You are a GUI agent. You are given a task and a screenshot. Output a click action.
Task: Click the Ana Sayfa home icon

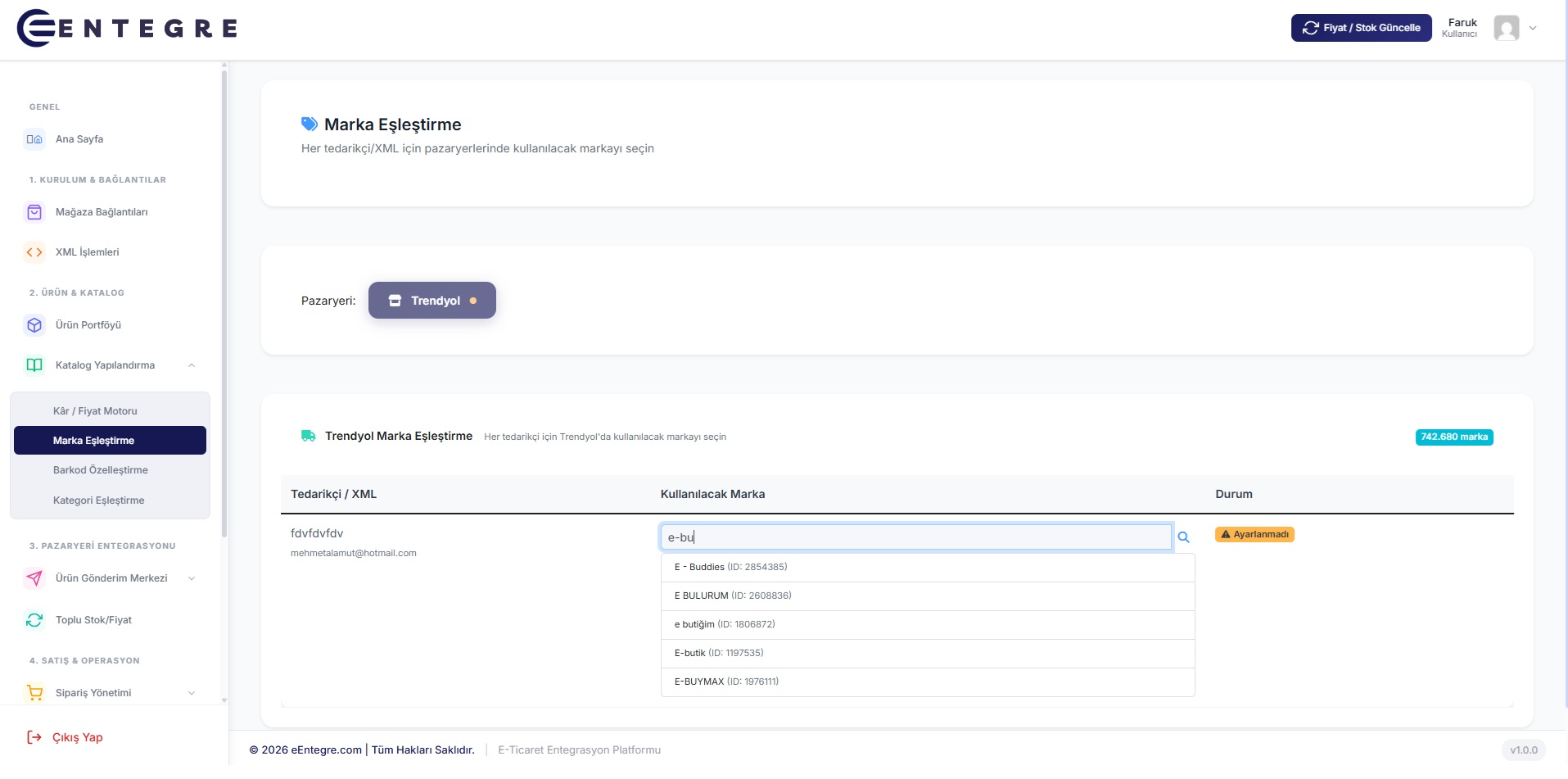click(34, 139)
